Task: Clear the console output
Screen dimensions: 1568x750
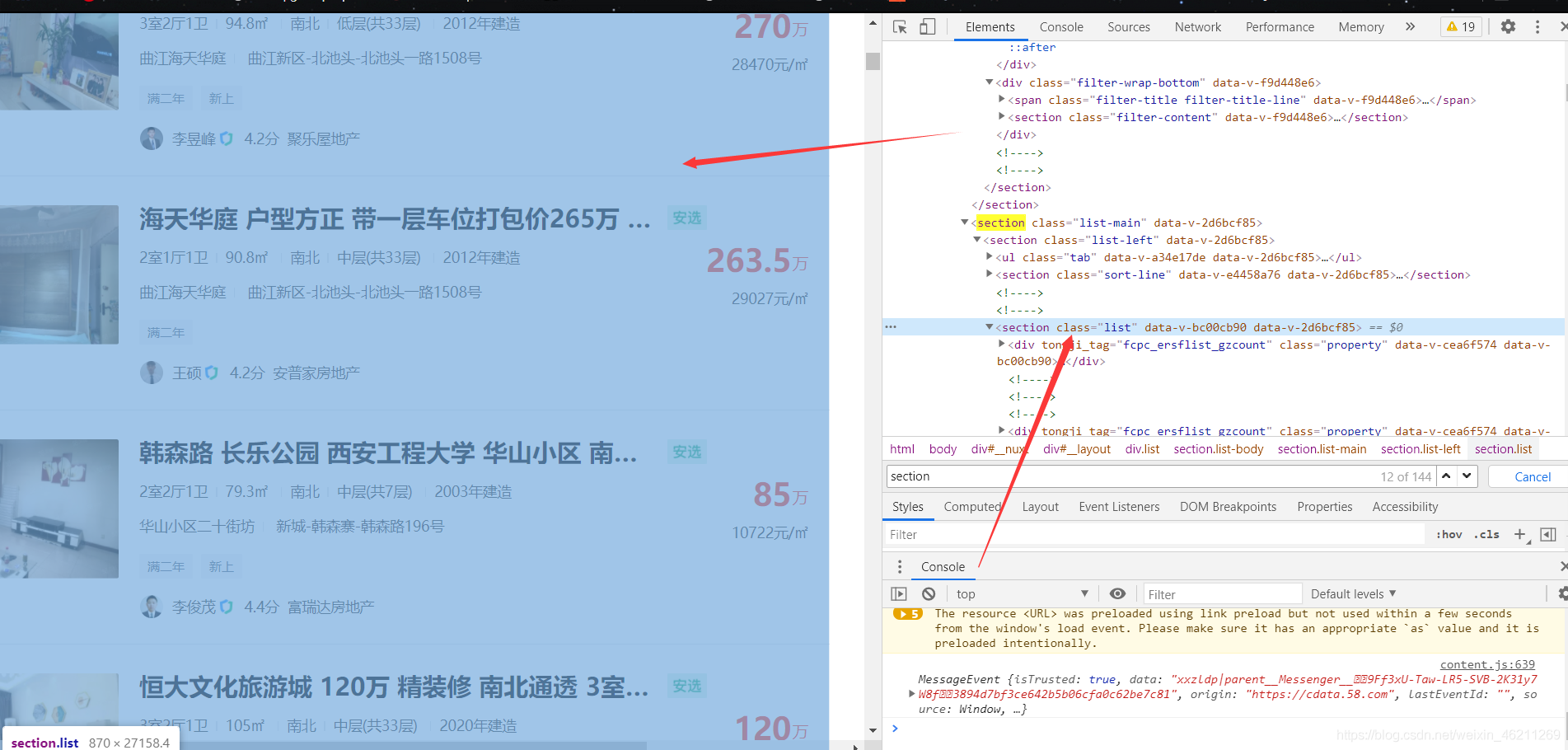Action: [x=929, y=594]
